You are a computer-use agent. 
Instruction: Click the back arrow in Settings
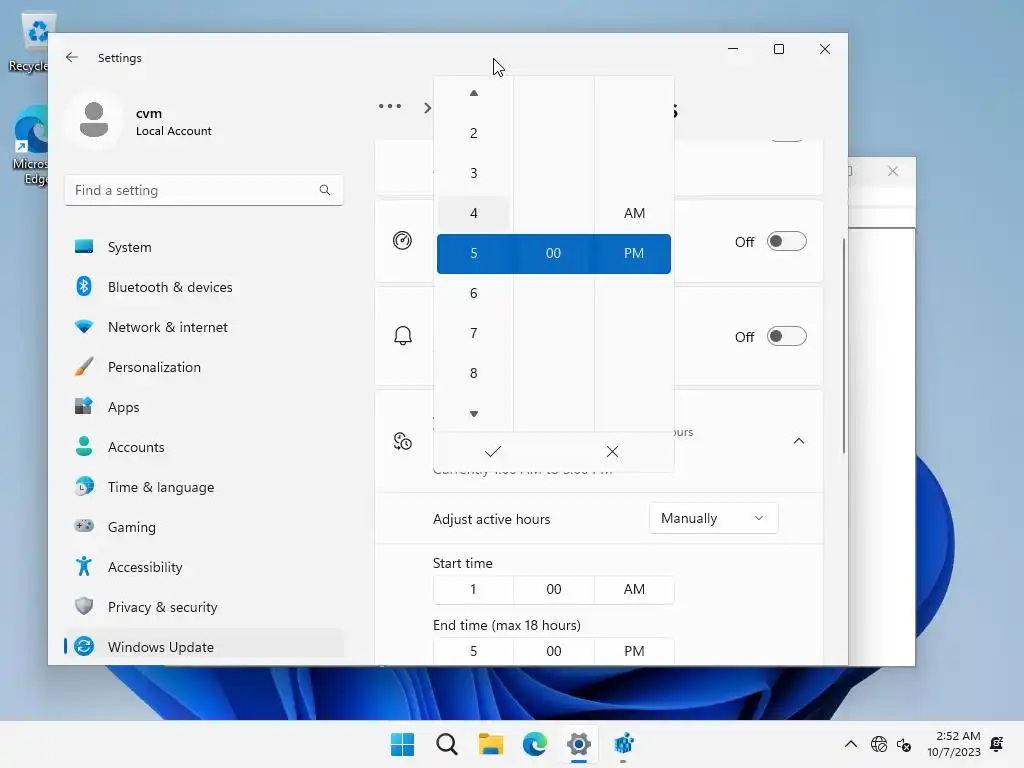[x=72, y=57]
